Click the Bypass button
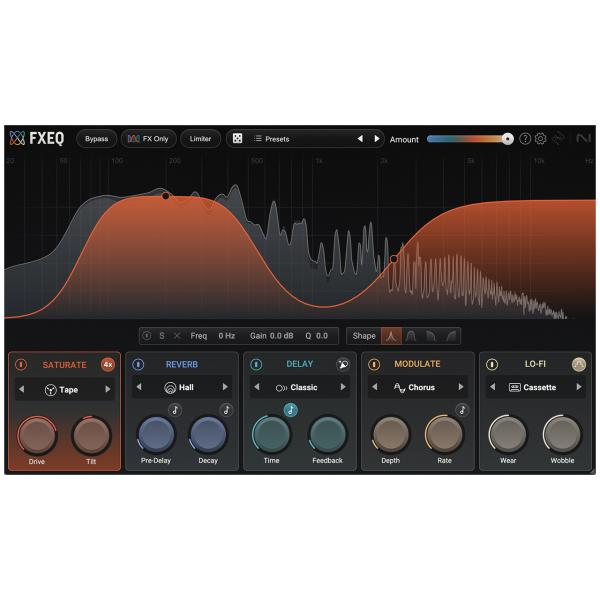 pos(96,139)
